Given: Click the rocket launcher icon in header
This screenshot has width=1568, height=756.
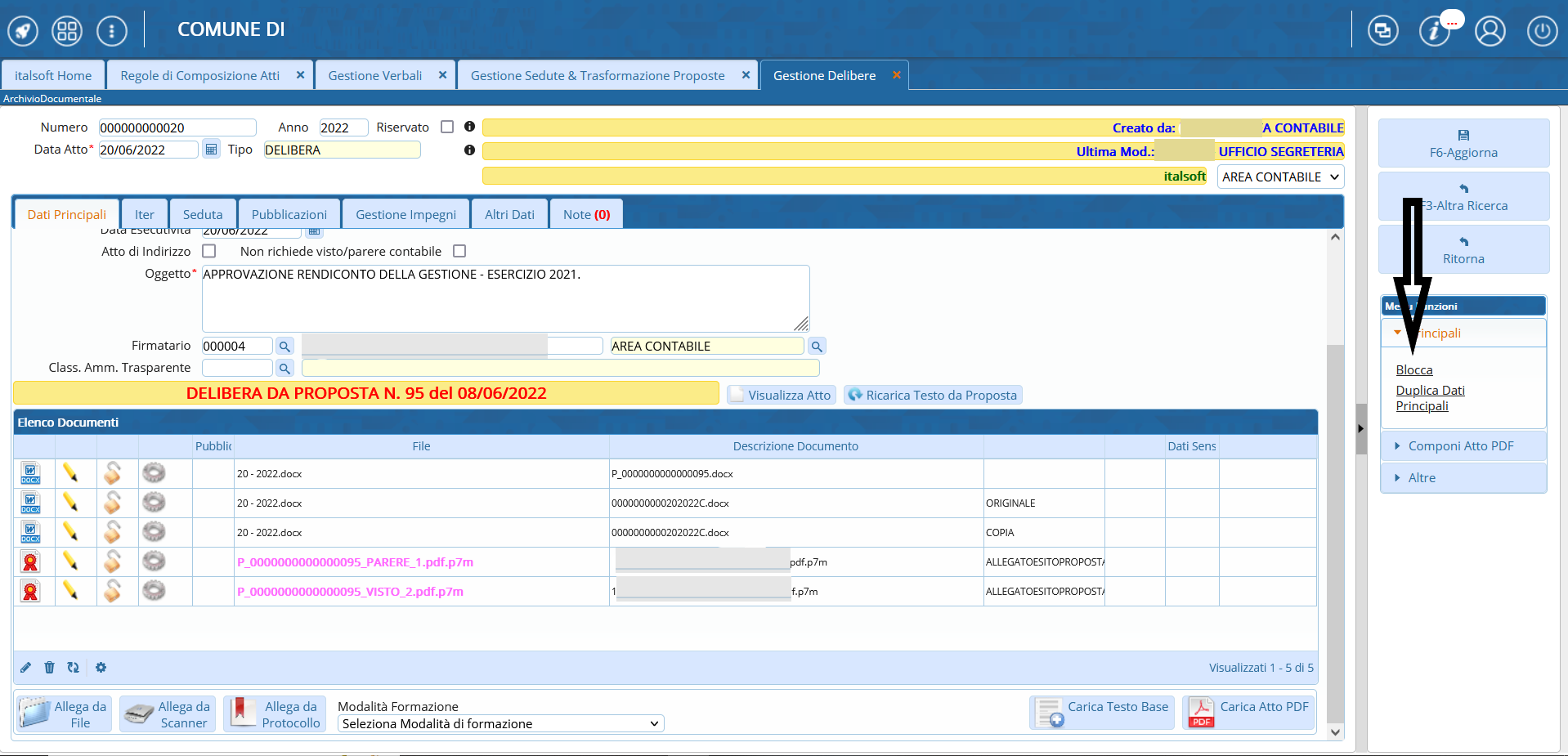Looking at the screenshot, I should pos(23,31).
